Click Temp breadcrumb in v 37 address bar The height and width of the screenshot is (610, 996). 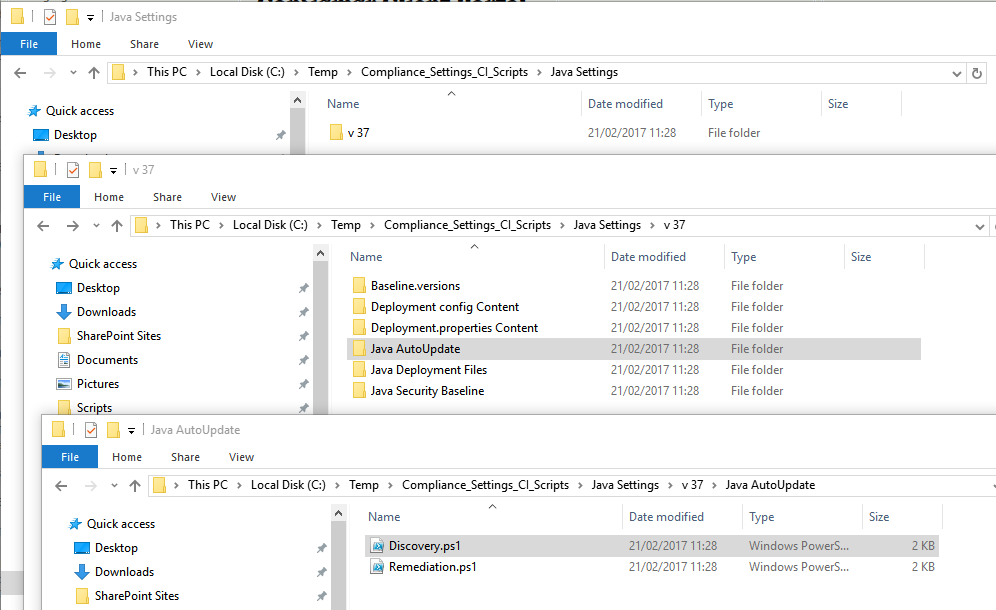point(346,225)
